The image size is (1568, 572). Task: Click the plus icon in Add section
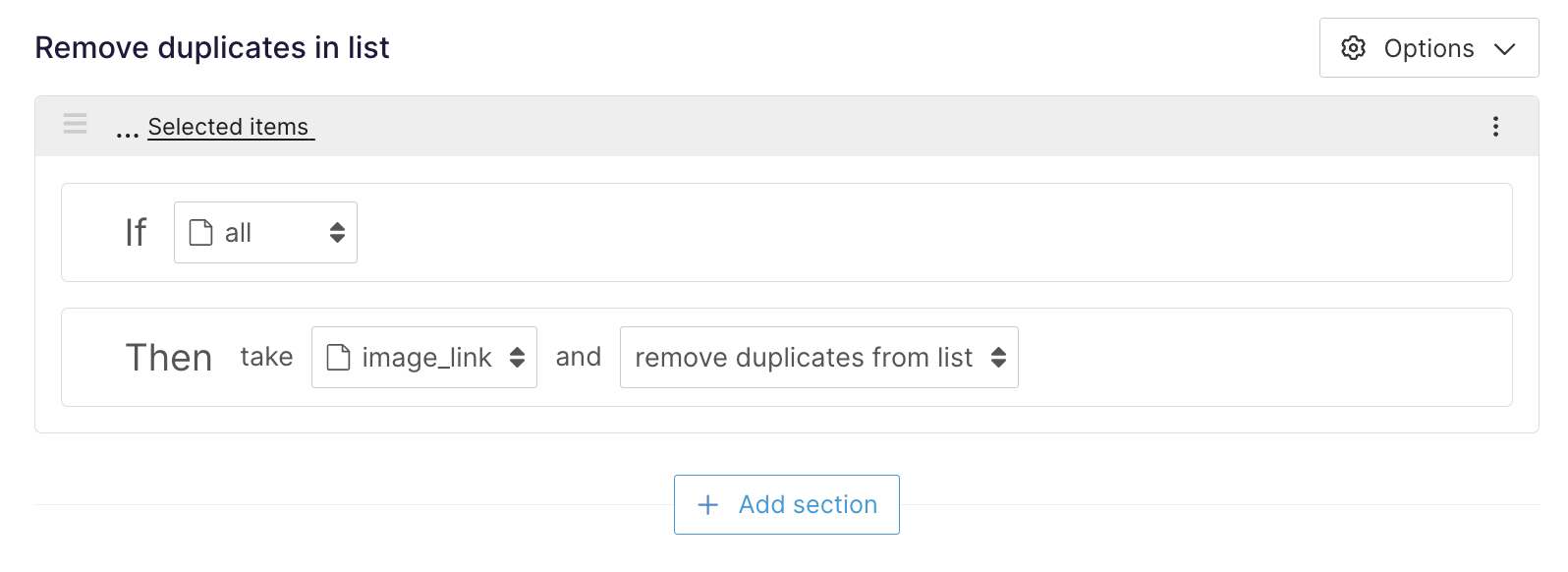click(707, 505)
